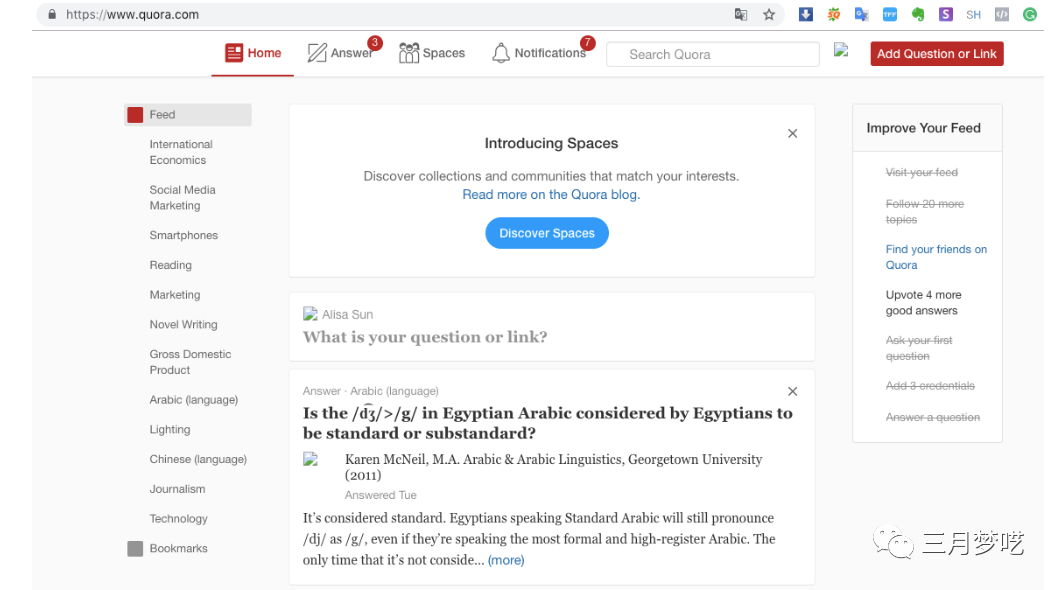1059x590 pixels.
Task: Click the Grammarly extension icon
Action: [1029, 15]
